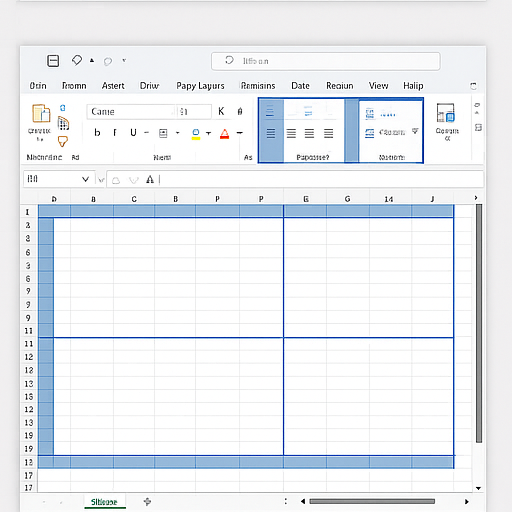The height and width of the screenshot is (512, 512).
Task: Click the highlighted align left icon
Action: 271,133
